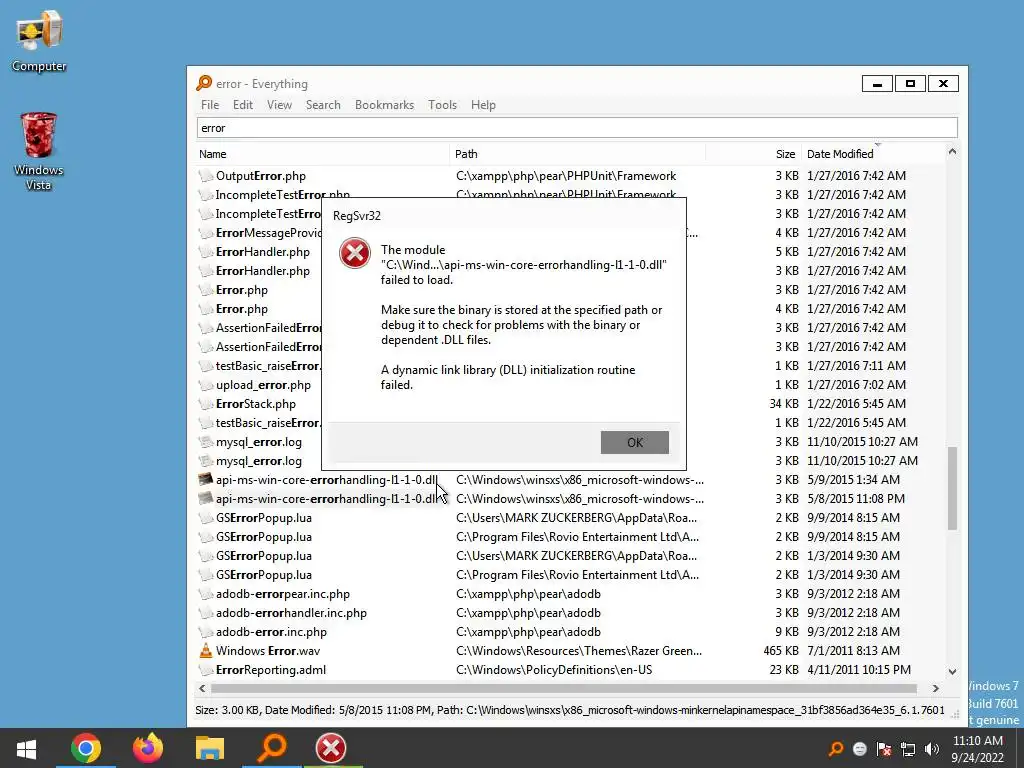Click the horizontal scrollbar left arrow
The width and height of the screenshot is (1024, 768).
(202, 688)
